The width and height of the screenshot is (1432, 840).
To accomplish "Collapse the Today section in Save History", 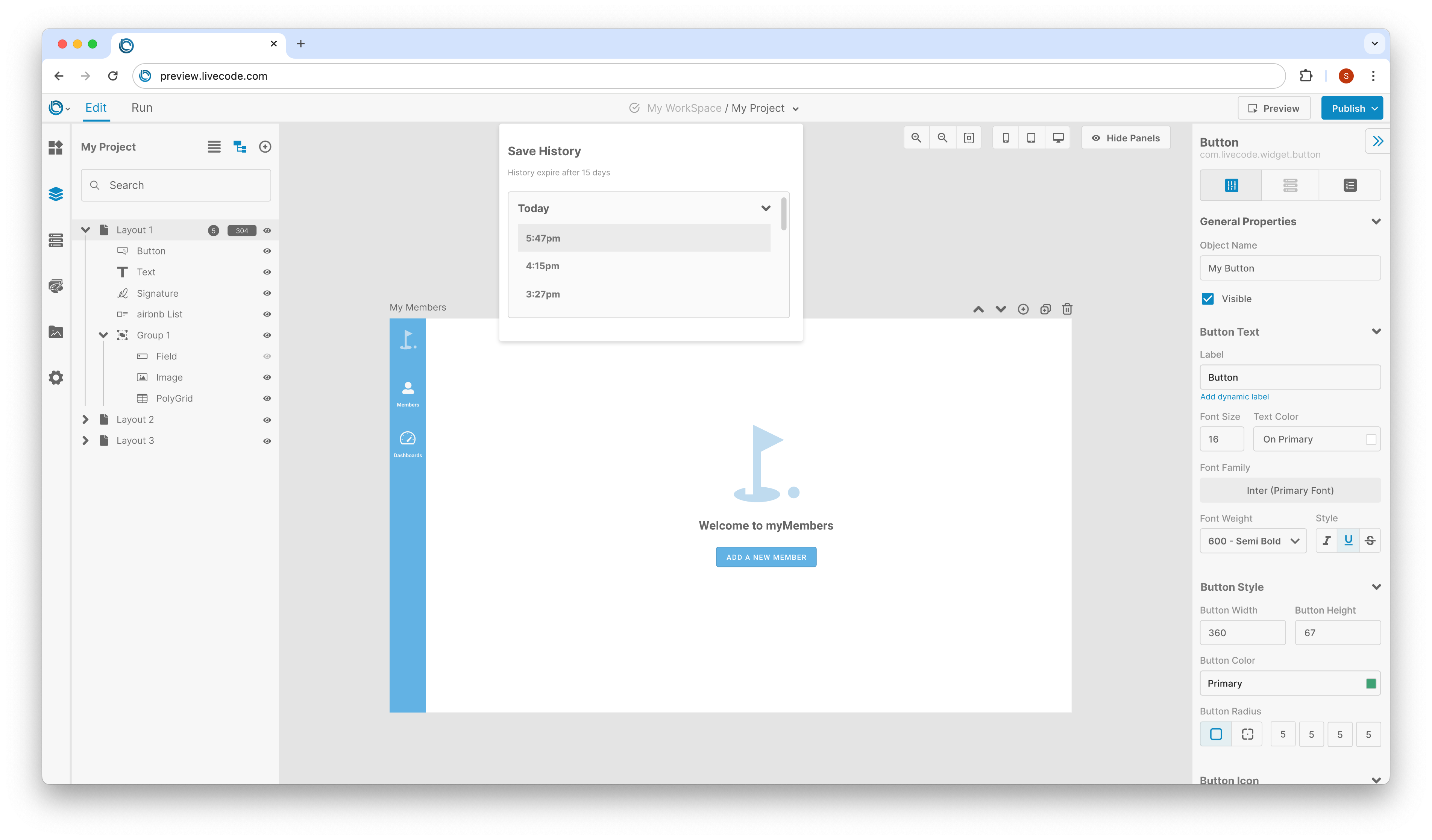I will [x=765, y=209].
